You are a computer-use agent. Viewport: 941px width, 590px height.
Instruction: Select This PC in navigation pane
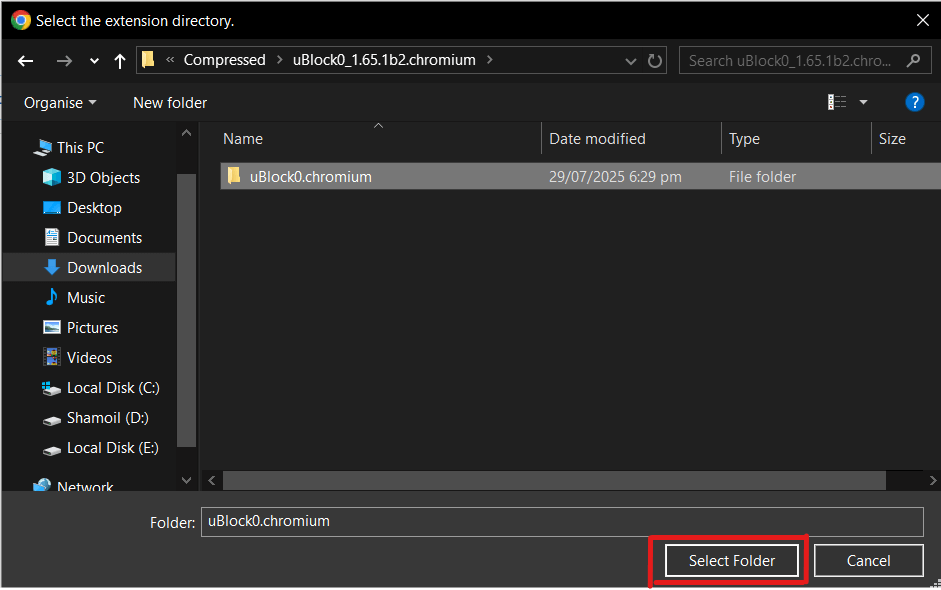tap(80, 148)
